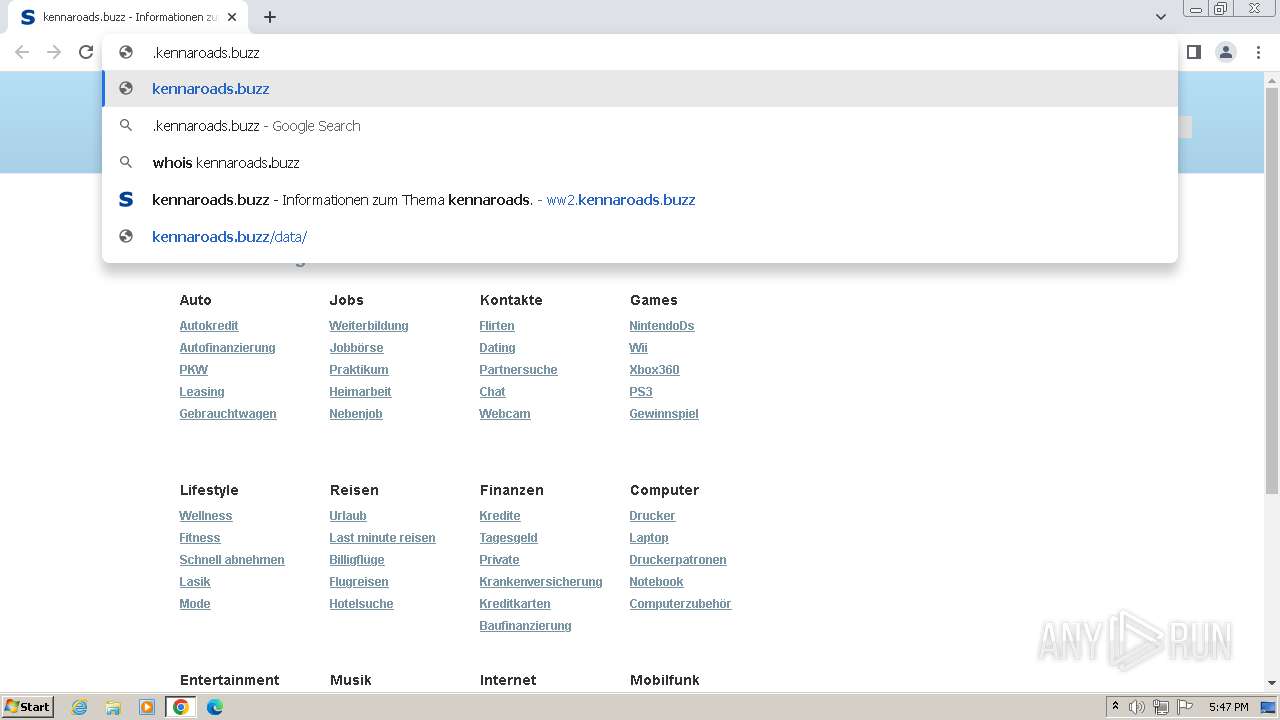This screenshot has height=720, width=1280.
Task: Select the kennaroads.buzz autocomplete suggestion
Action: (640, 88)
